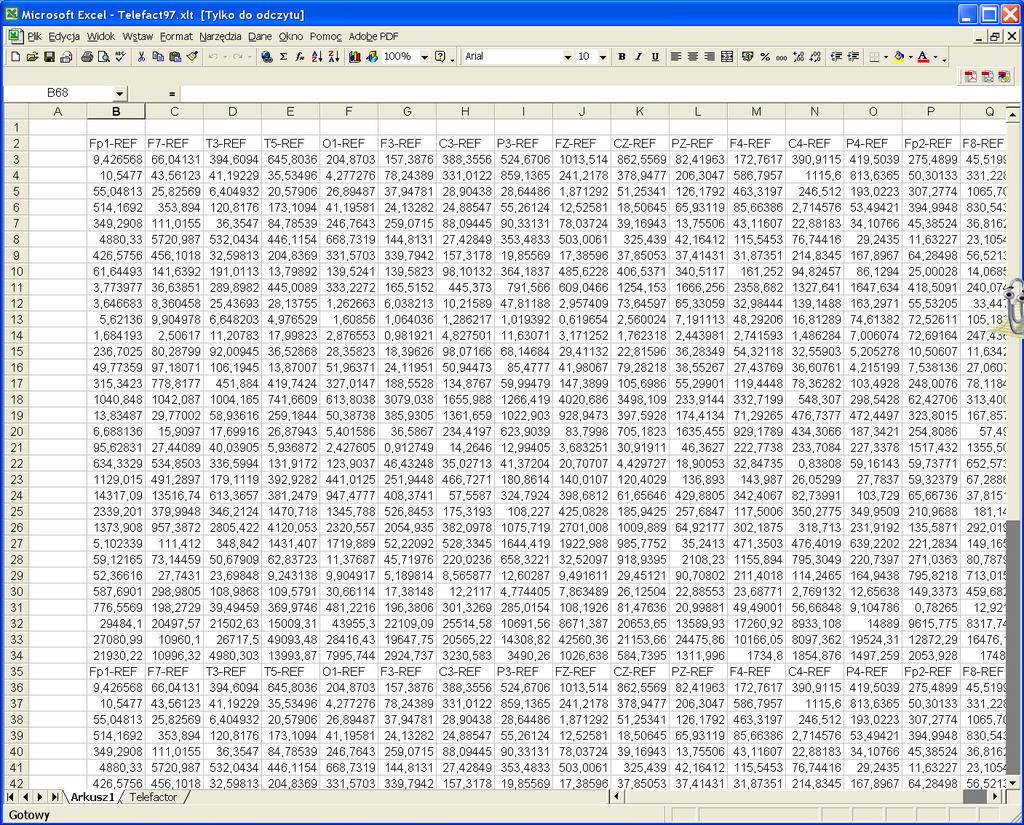This screenshot has height=825, width=1024.
Task: Toggle Underline formatting
Action: pos(655,57)
